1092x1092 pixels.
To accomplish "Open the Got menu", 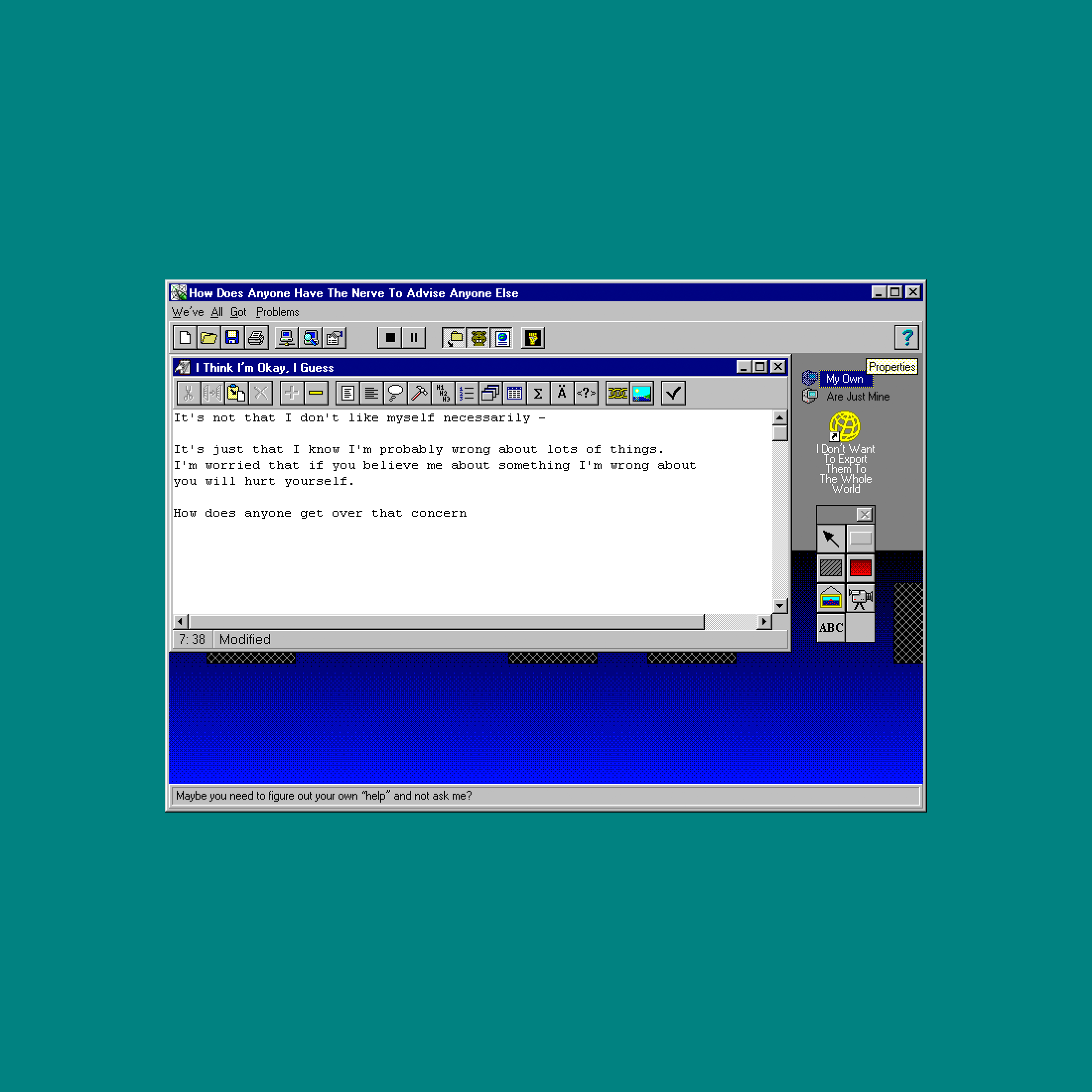I will click(239, 312).
